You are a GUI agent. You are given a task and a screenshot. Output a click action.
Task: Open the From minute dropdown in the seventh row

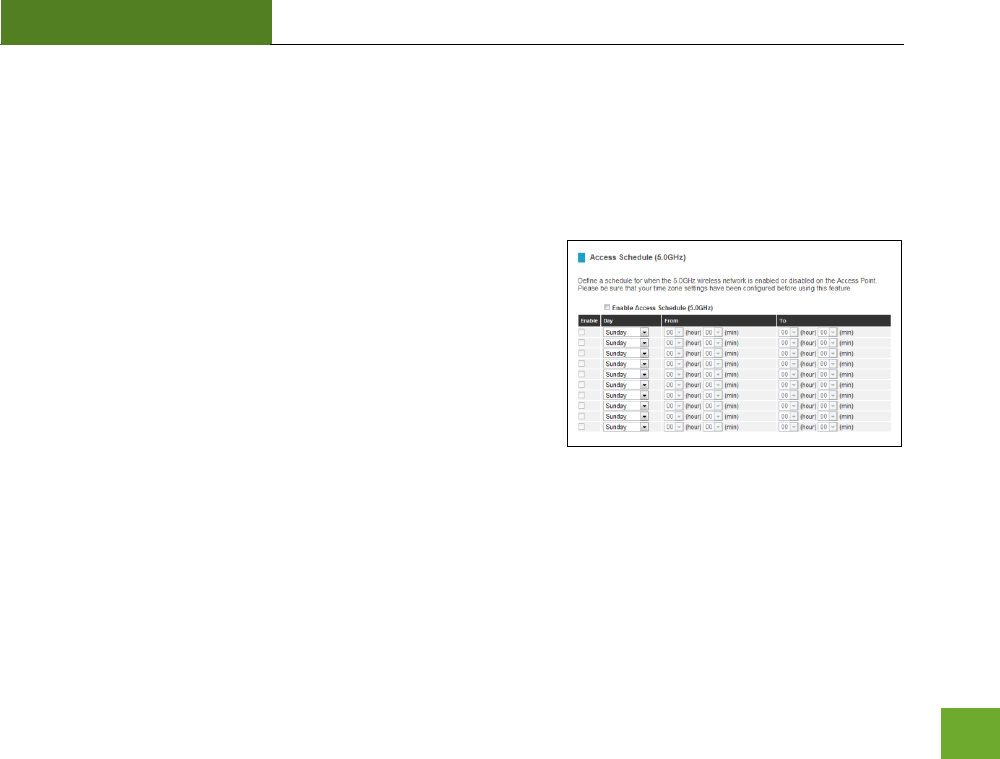pos(712,395)
